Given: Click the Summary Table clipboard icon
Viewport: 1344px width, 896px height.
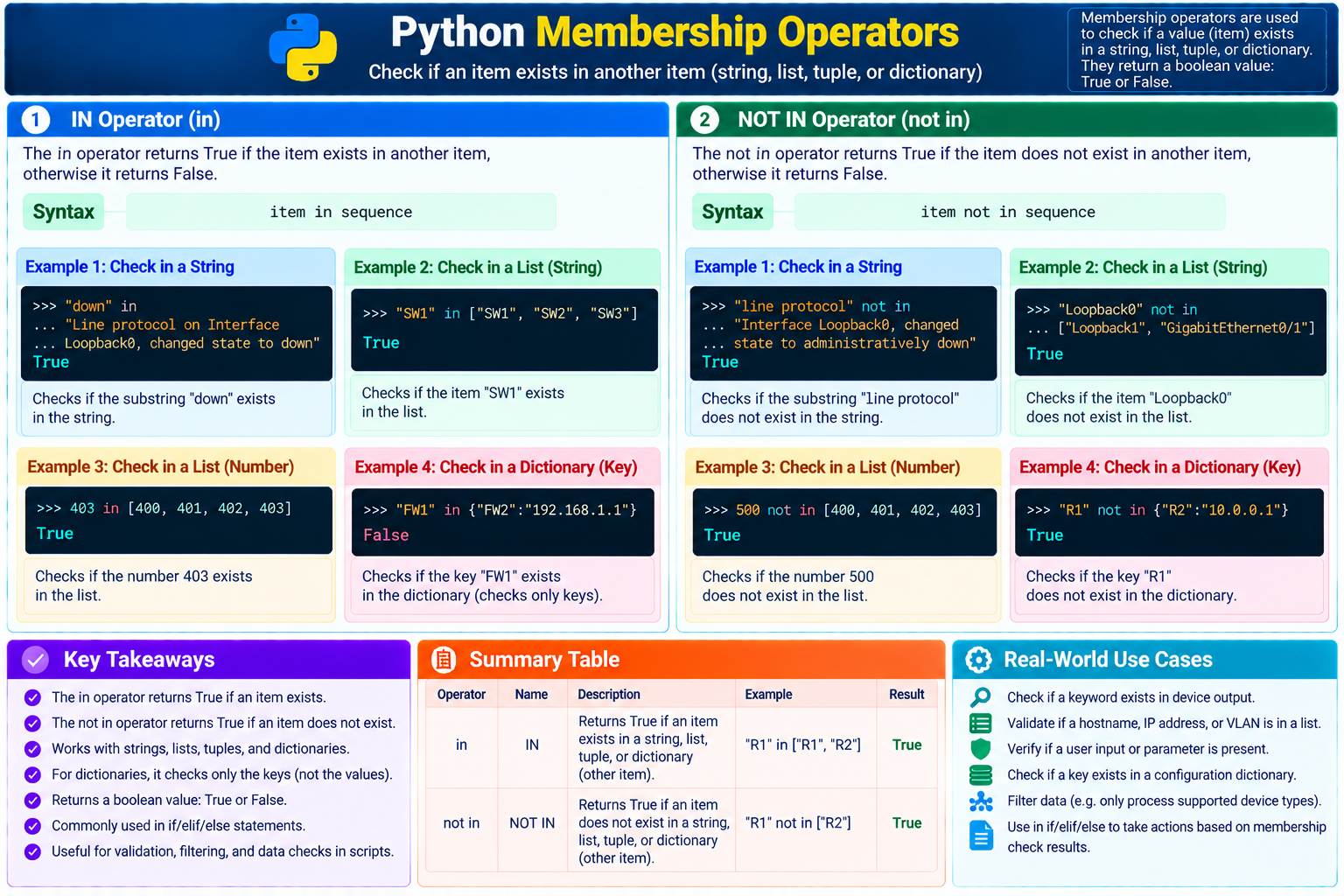Looking at the screenshot, I should tap(444, 660).
